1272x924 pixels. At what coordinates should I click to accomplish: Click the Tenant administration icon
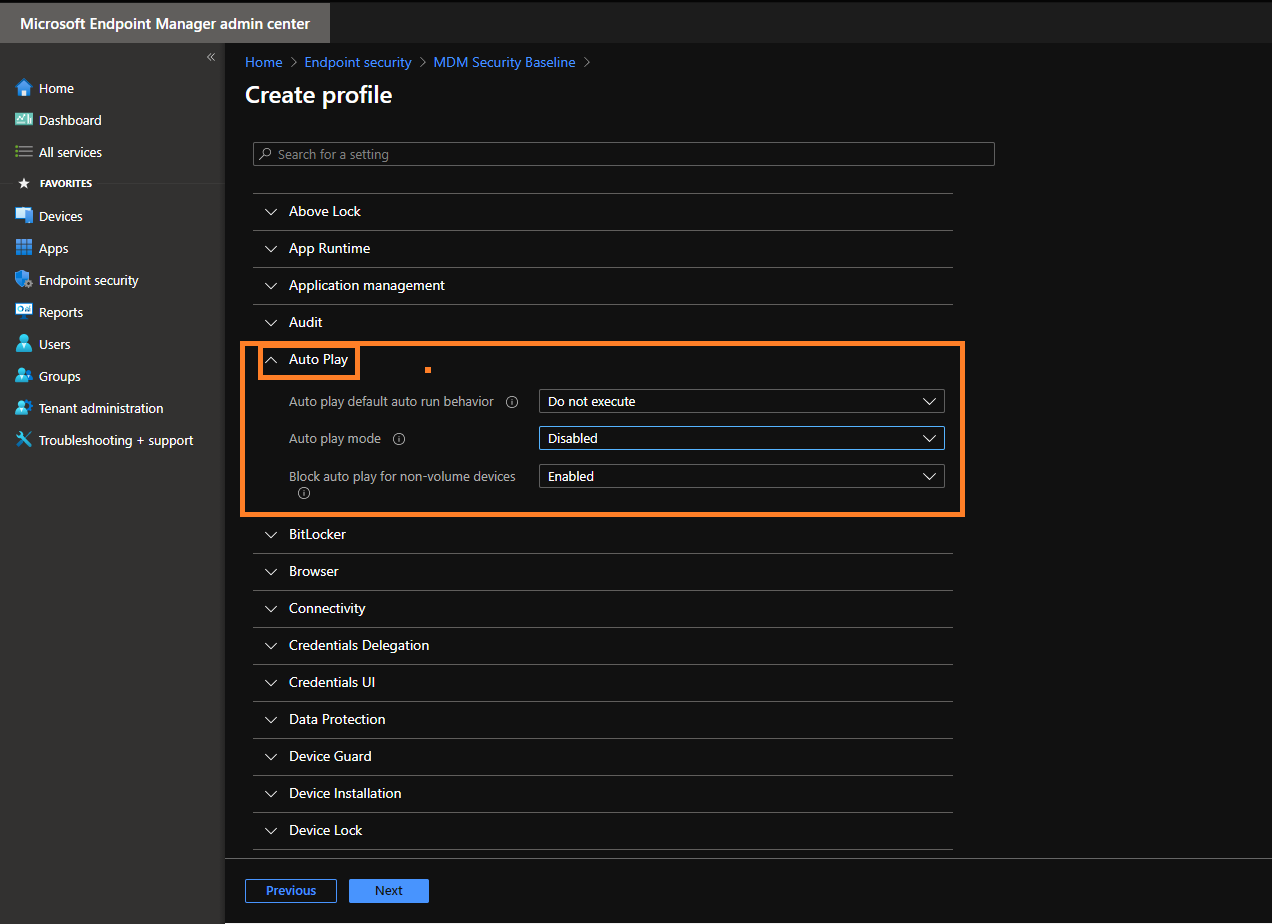(x=24, y=408)
